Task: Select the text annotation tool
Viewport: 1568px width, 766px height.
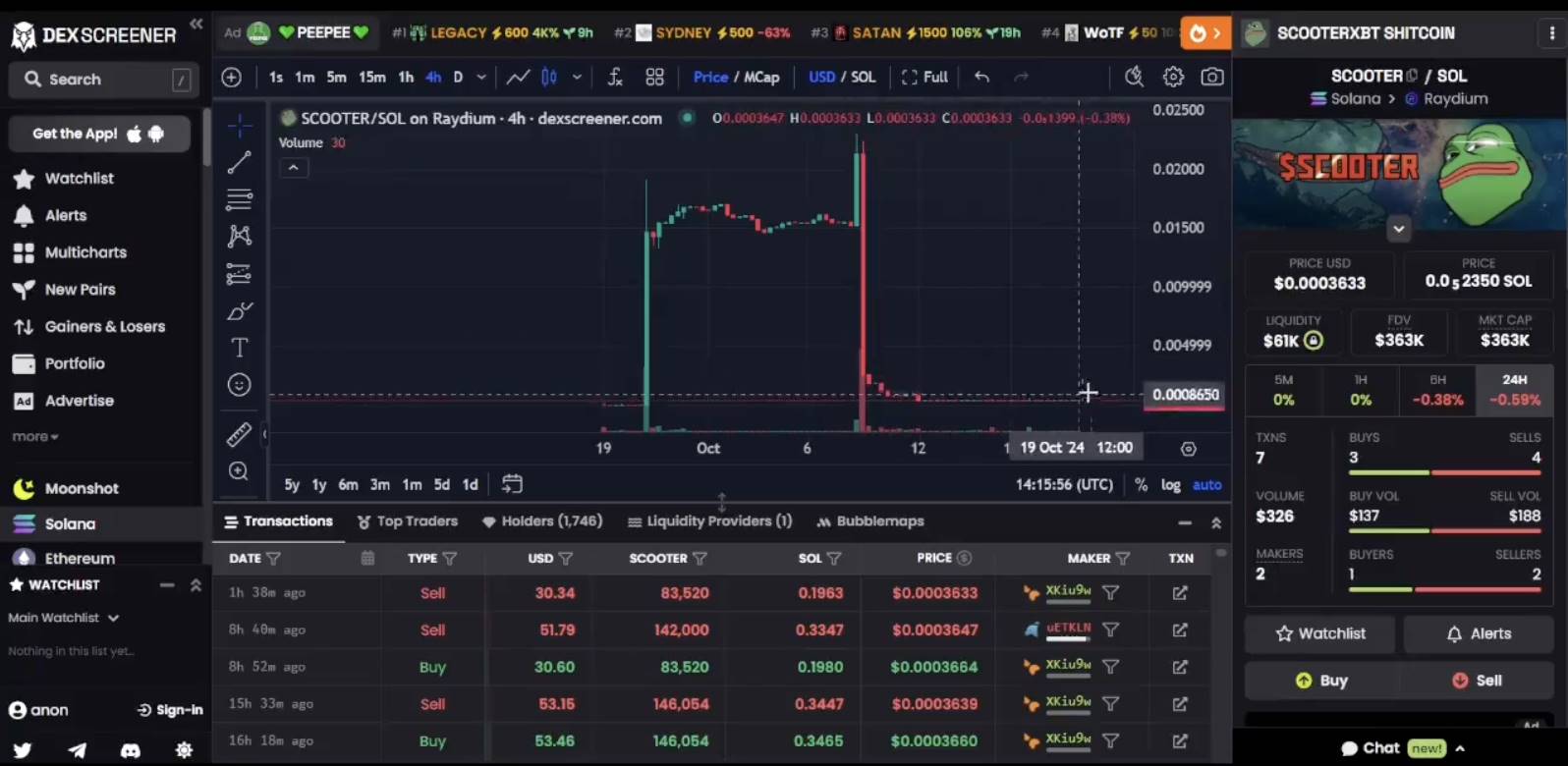Action: click(239, 348)
